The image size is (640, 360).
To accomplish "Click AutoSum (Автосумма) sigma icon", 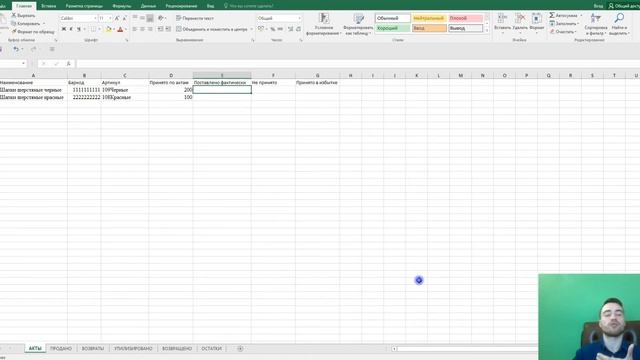I will pyautogui.click(x=552, y=15).
